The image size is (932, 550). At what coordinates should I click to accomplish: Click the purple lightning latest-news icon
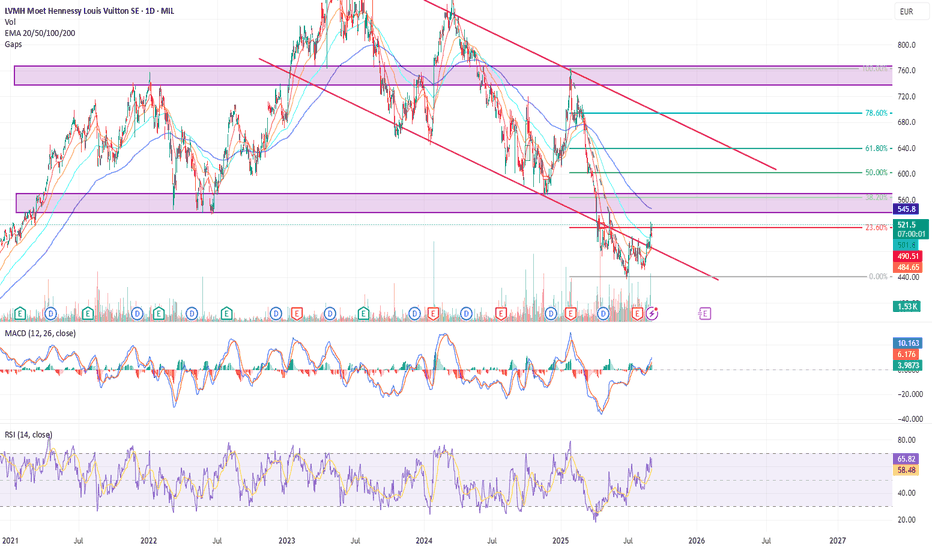pyautogui.click(x=652, y=313)
